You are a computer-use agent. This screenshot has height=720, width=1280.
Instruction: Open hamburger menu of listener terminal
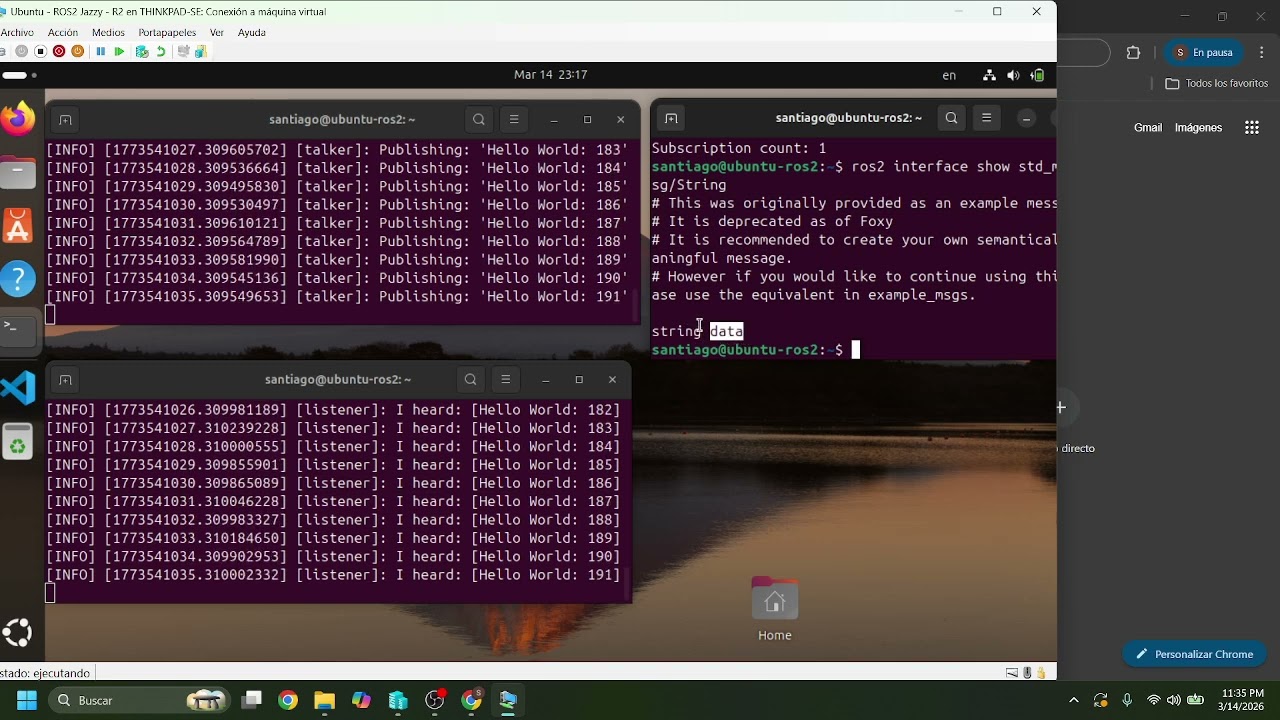pos(505,380)
